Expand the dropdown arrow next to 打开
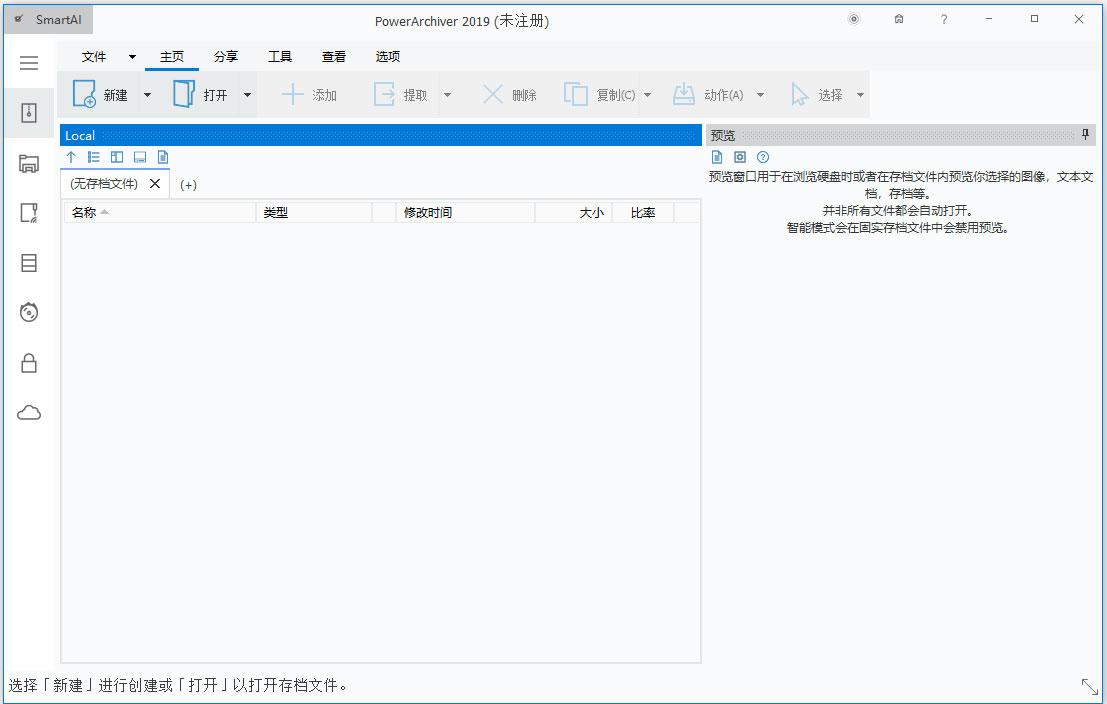Viewport: 1107px width, 704px height. 247,95
